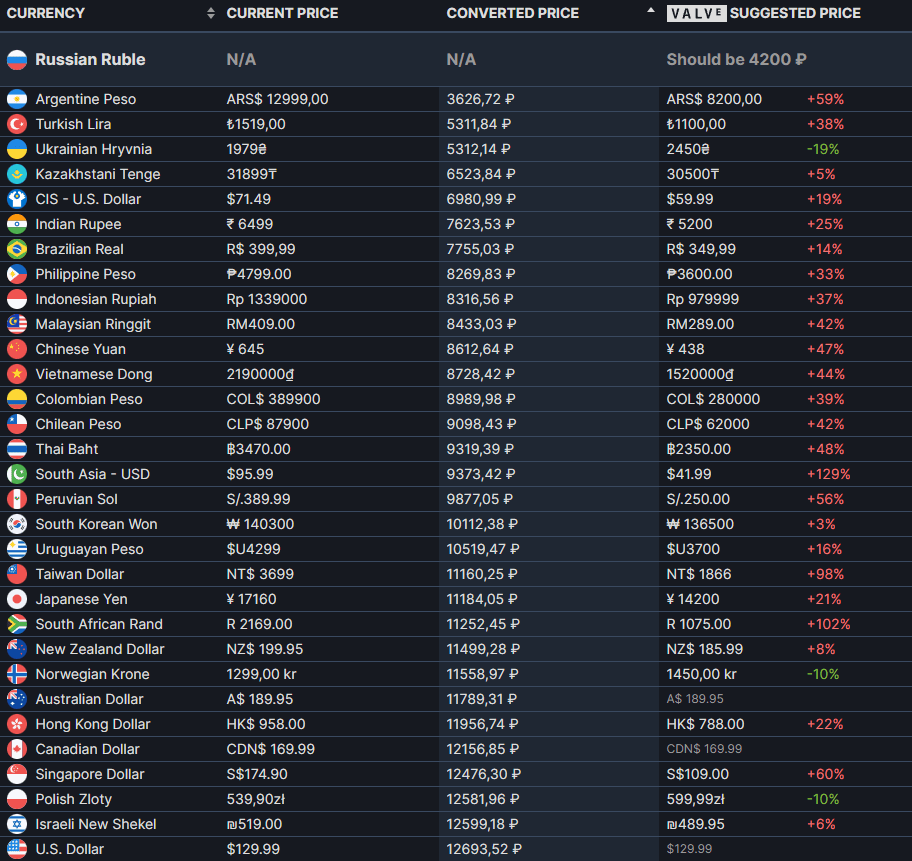912x861 pixels.
Task: Sort by the Suggested Price column header
Action: coord(795,13)
